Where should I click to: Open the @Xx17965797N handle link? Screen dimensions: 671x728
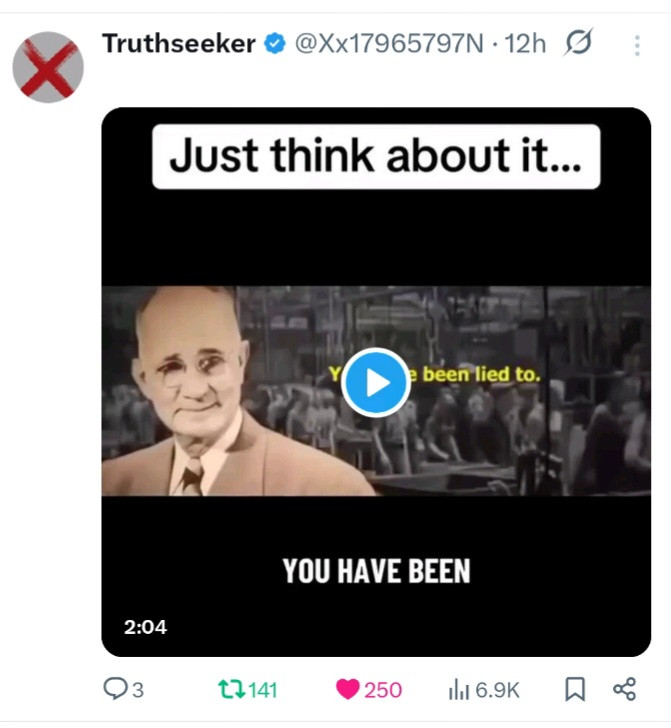(389, 44)
